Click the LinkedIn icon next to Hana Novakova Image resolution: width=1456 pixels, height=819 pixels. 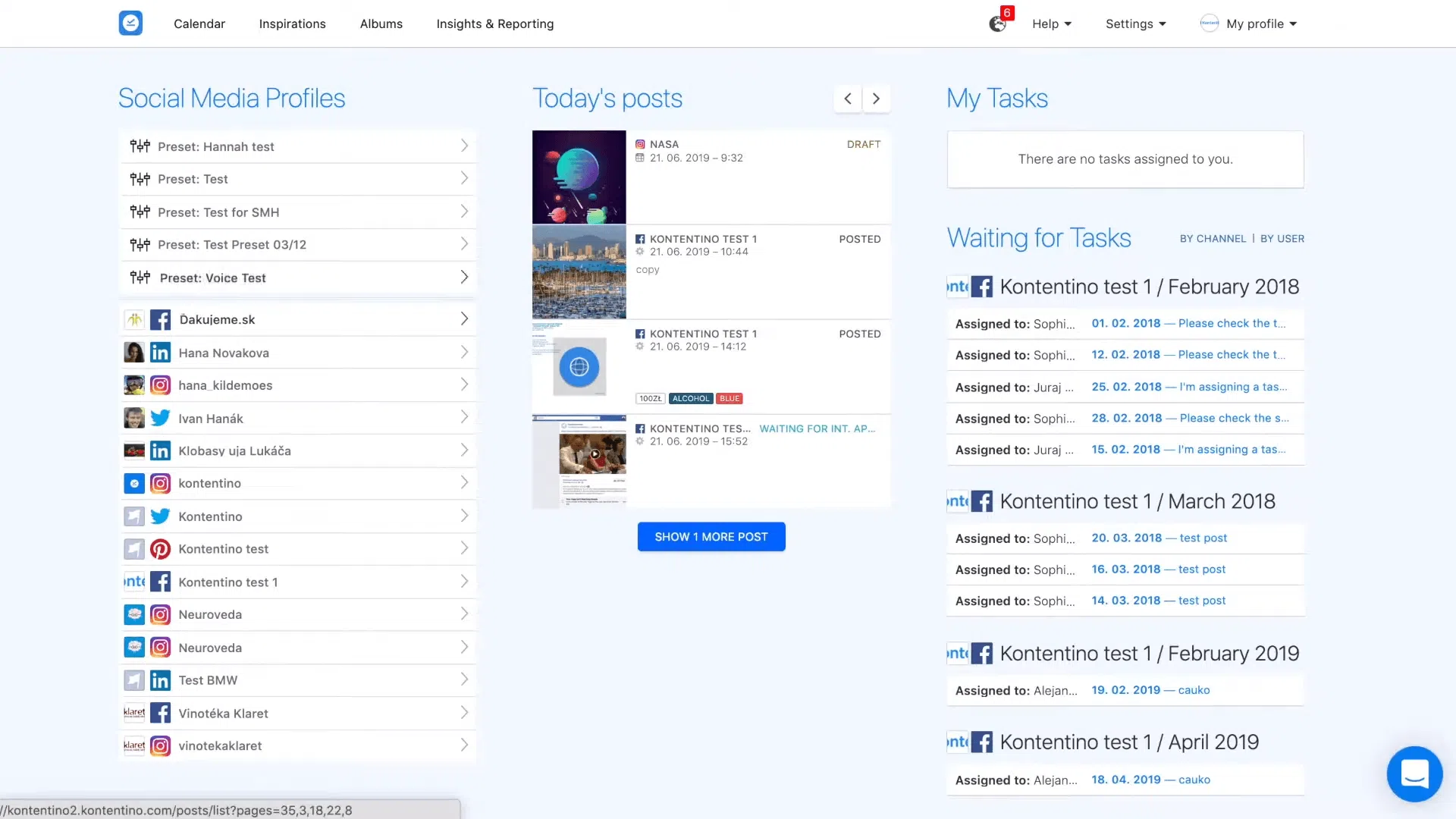[160, 353]
